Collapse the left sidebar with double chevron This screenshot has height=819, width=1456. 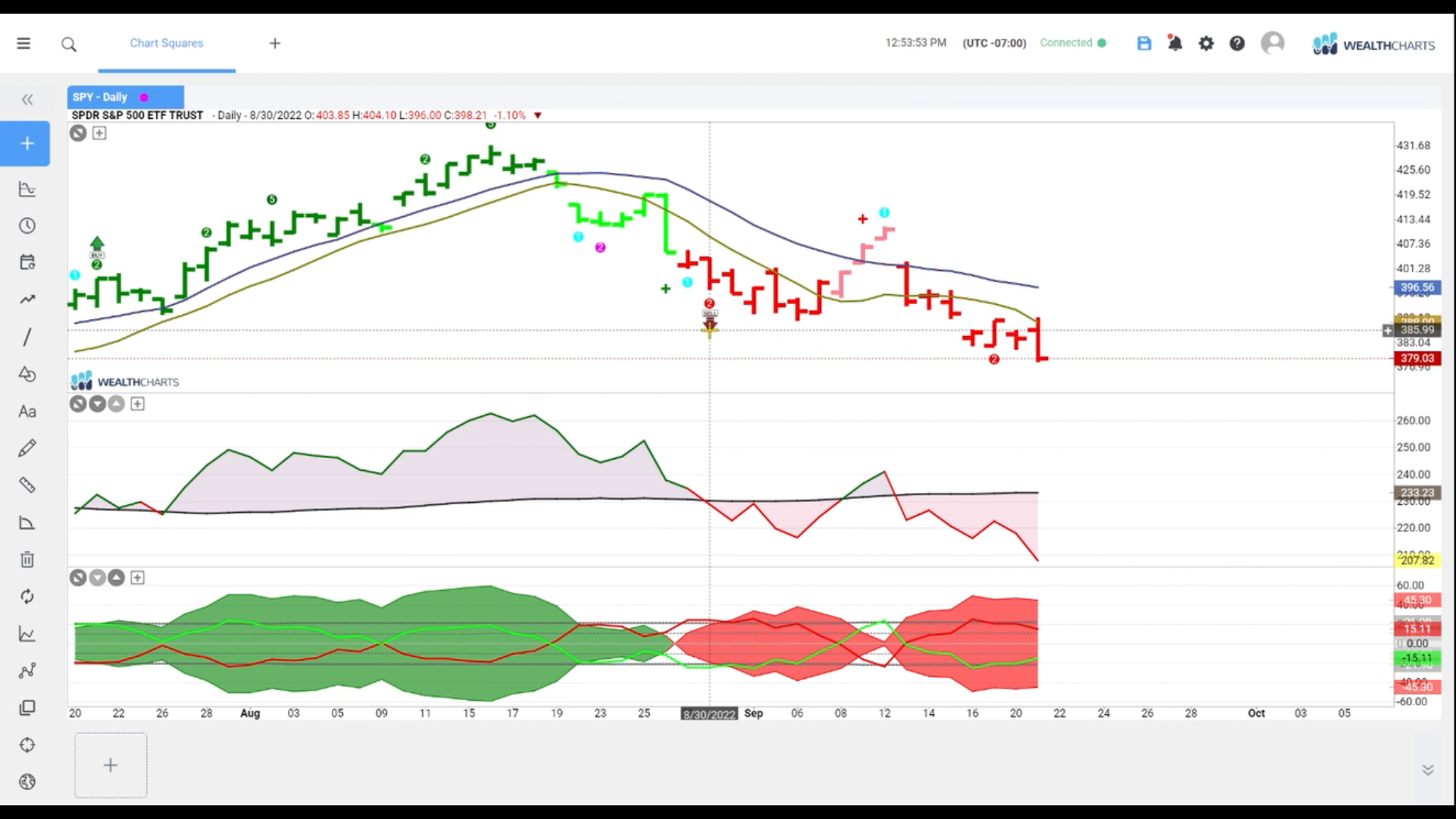click(x=27, y=99)
